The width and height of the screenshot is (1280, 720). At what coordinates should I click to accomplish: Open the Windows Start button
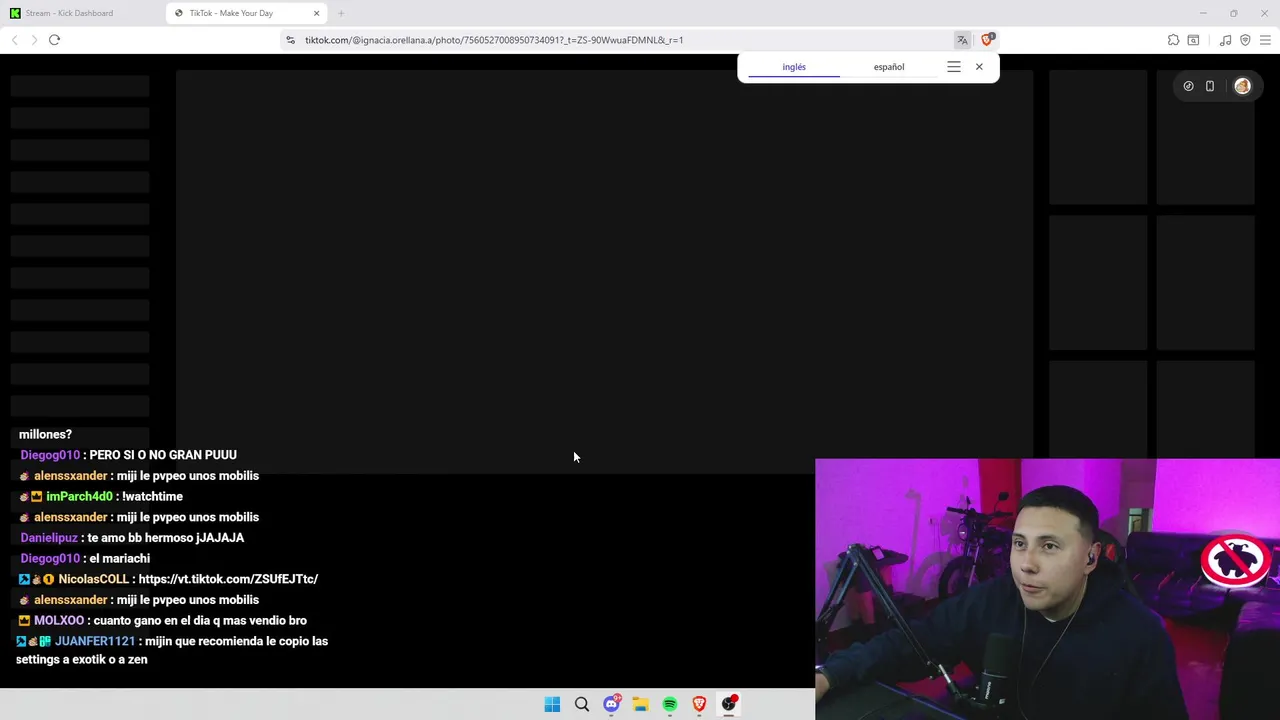click(552, 704)
